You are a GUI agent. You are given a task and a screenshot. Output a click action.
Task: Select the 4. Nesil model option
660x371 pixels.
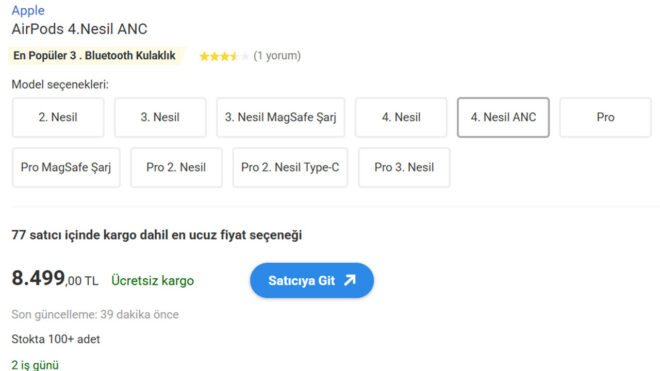[401, 117]
